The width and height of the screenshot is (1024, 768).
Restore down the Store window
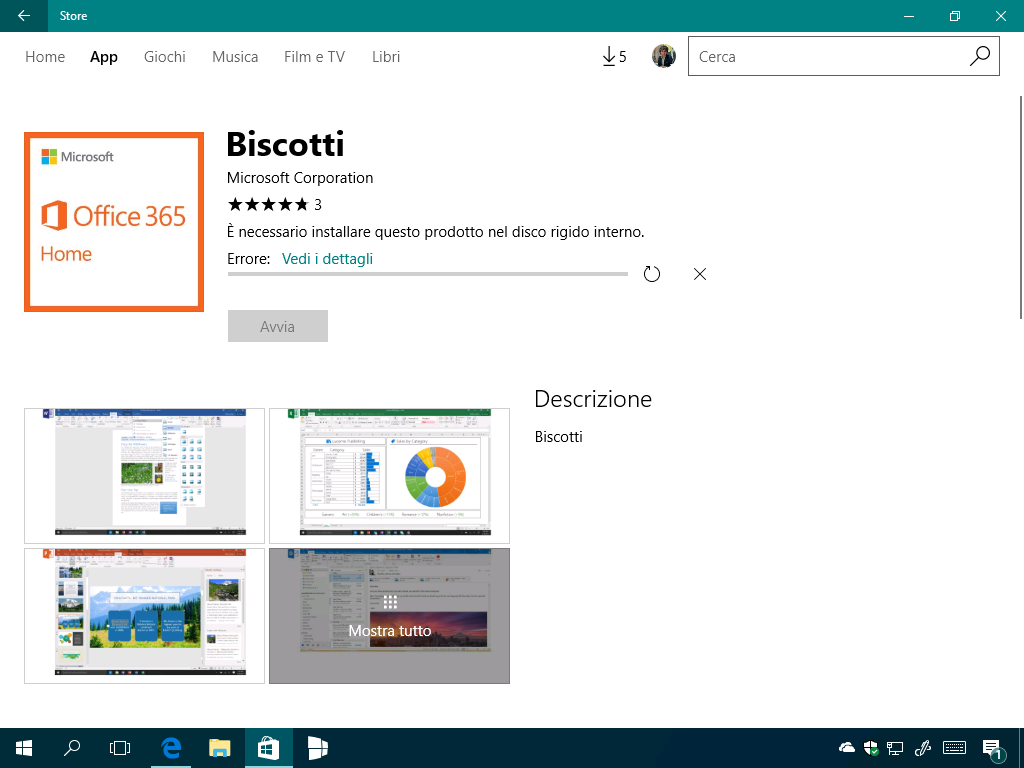point(955,16)
